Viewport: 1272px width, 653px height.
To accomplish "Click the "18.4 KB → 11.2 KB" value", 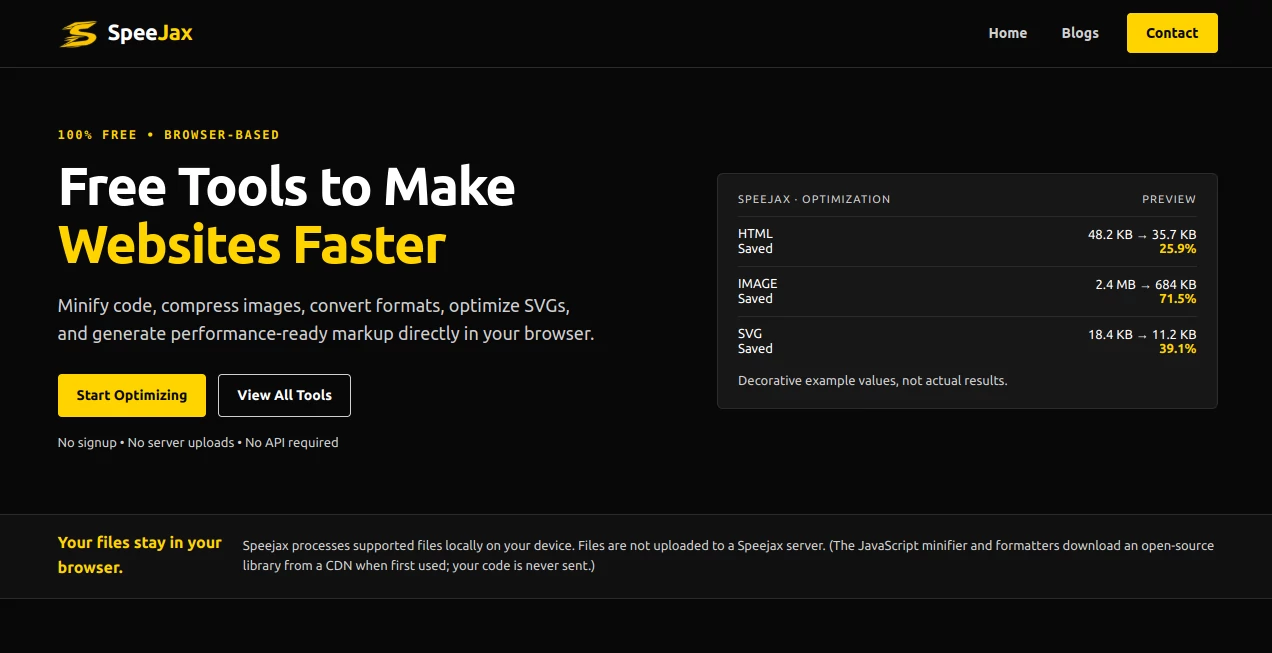I will coord(1142,334).
